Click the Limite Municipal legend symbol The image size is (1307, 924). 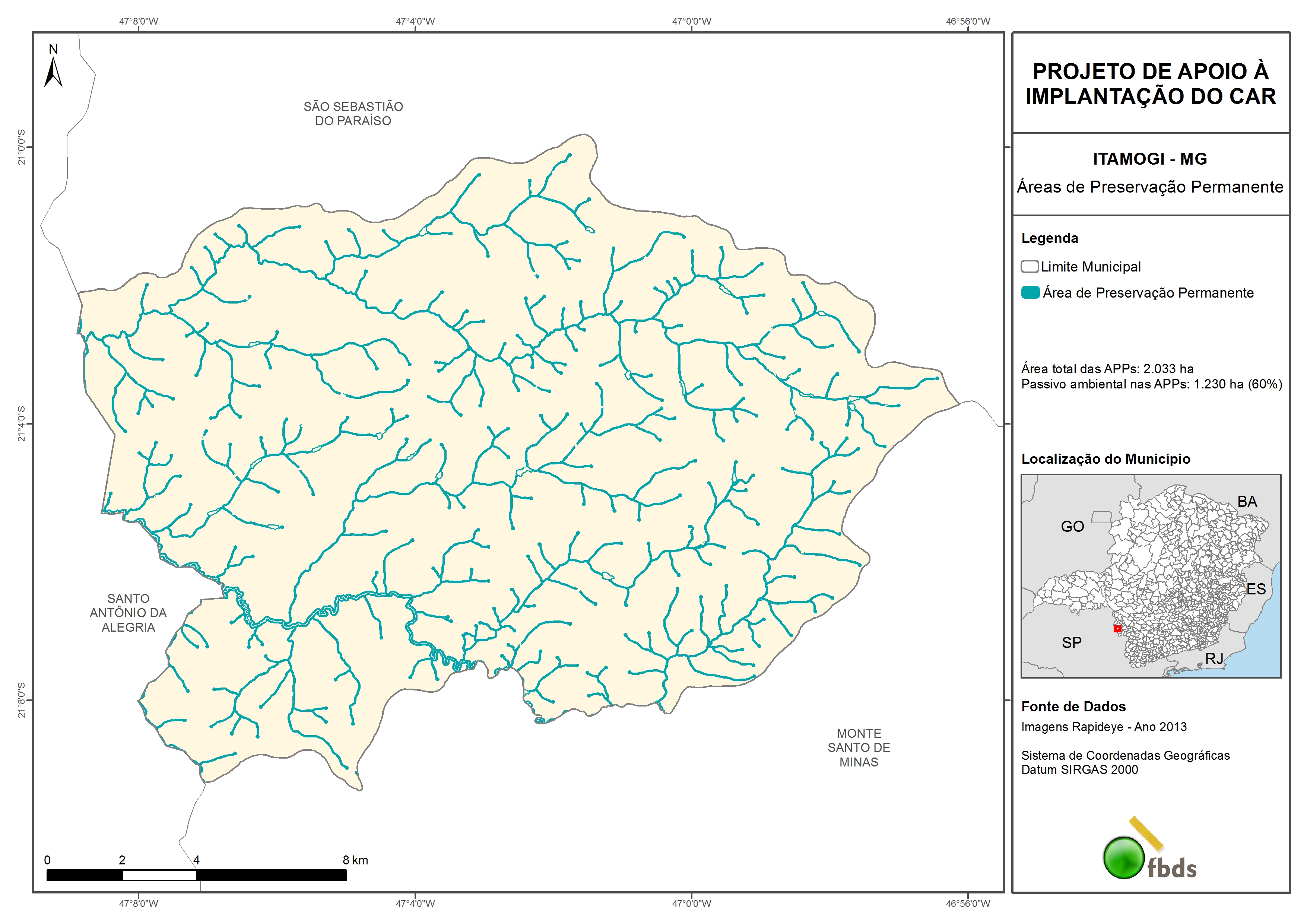(1029, 266)
